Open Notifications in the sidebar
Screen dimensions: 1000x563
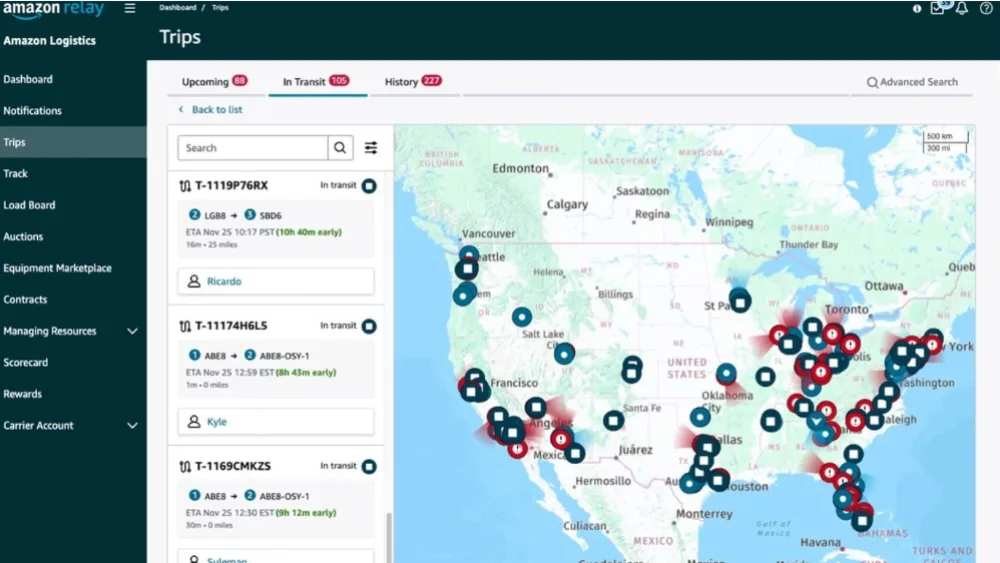[33, 110]
